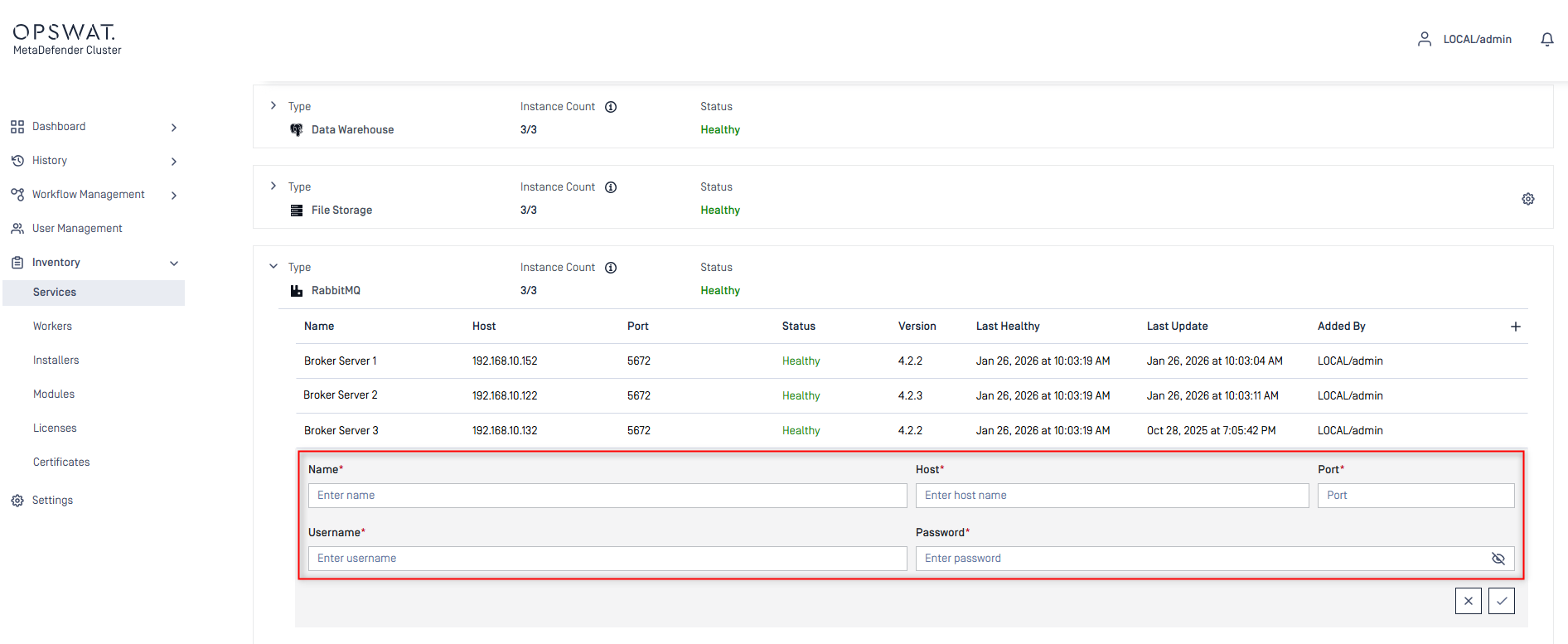Viewport: 1568px width, 644px height.
Task: Go to Certificates page
Action: (x=61, y=462)
